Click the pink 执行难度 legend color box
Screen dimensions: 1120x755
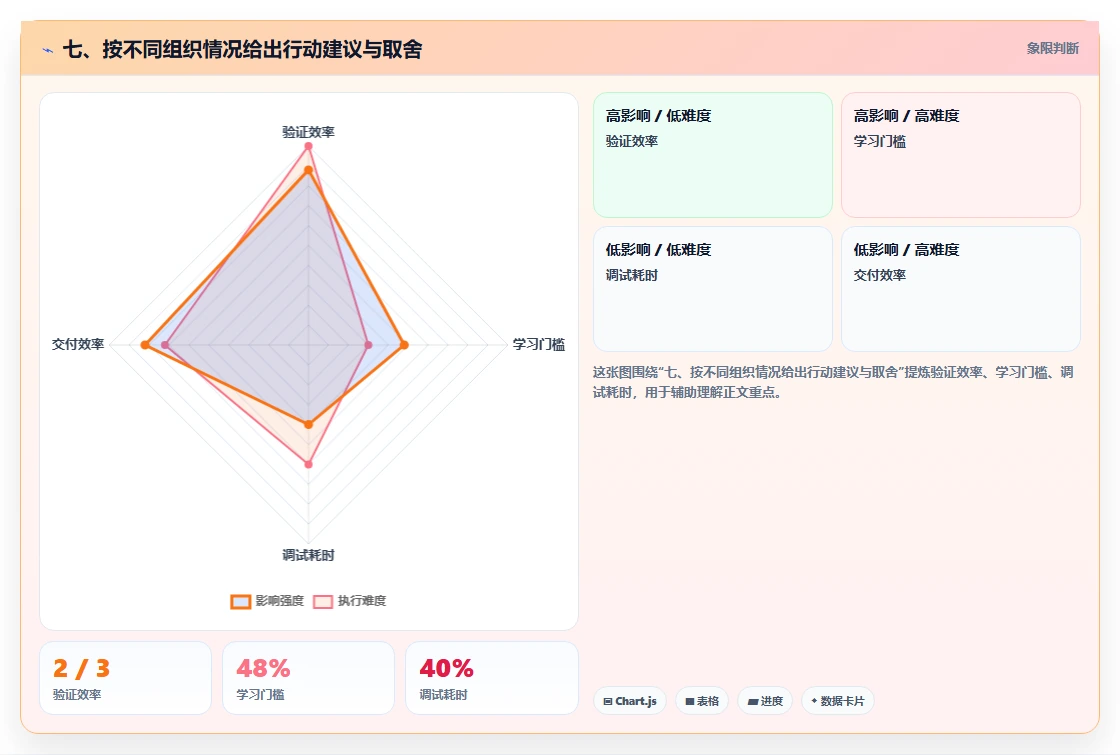(323, 601)
